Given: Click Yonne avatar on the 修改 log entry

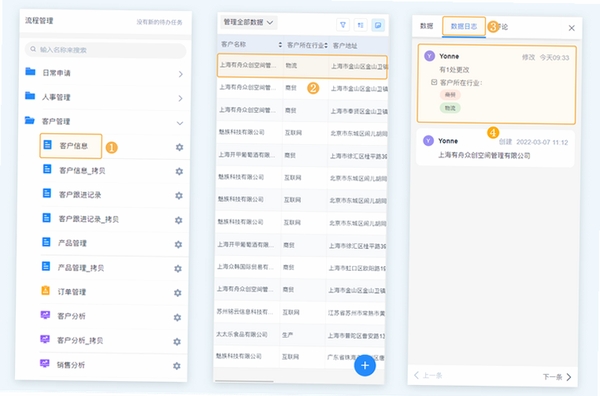Looking at the screenshot, I should point(430,56).
